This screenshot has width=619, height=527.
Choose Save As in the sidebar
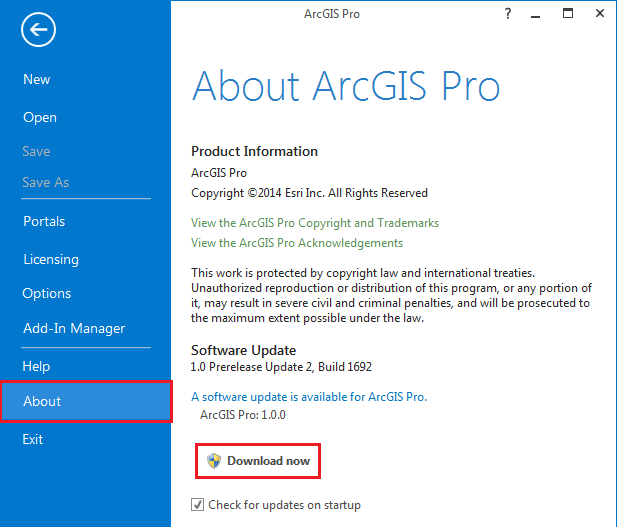(x=46, y=182)
